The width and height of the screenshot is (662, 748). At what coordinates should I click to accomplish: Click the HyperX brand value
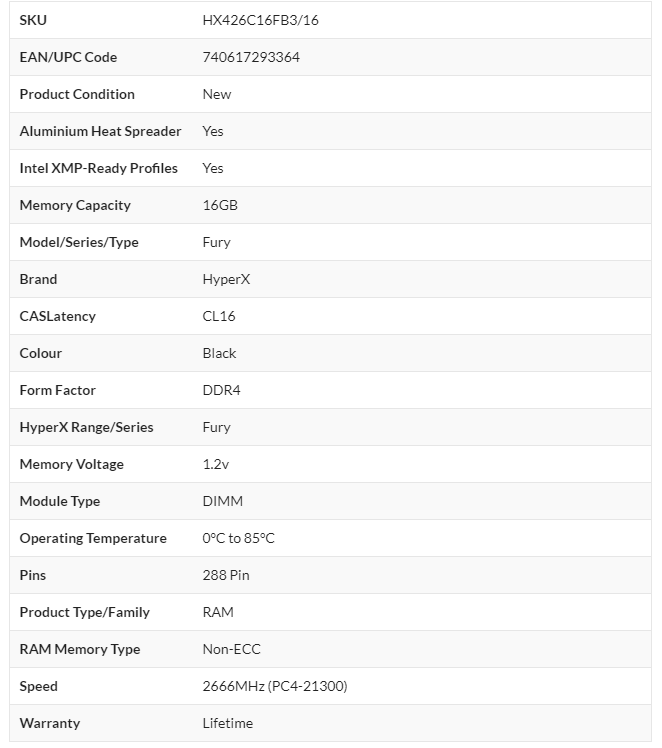pos(226,279)
